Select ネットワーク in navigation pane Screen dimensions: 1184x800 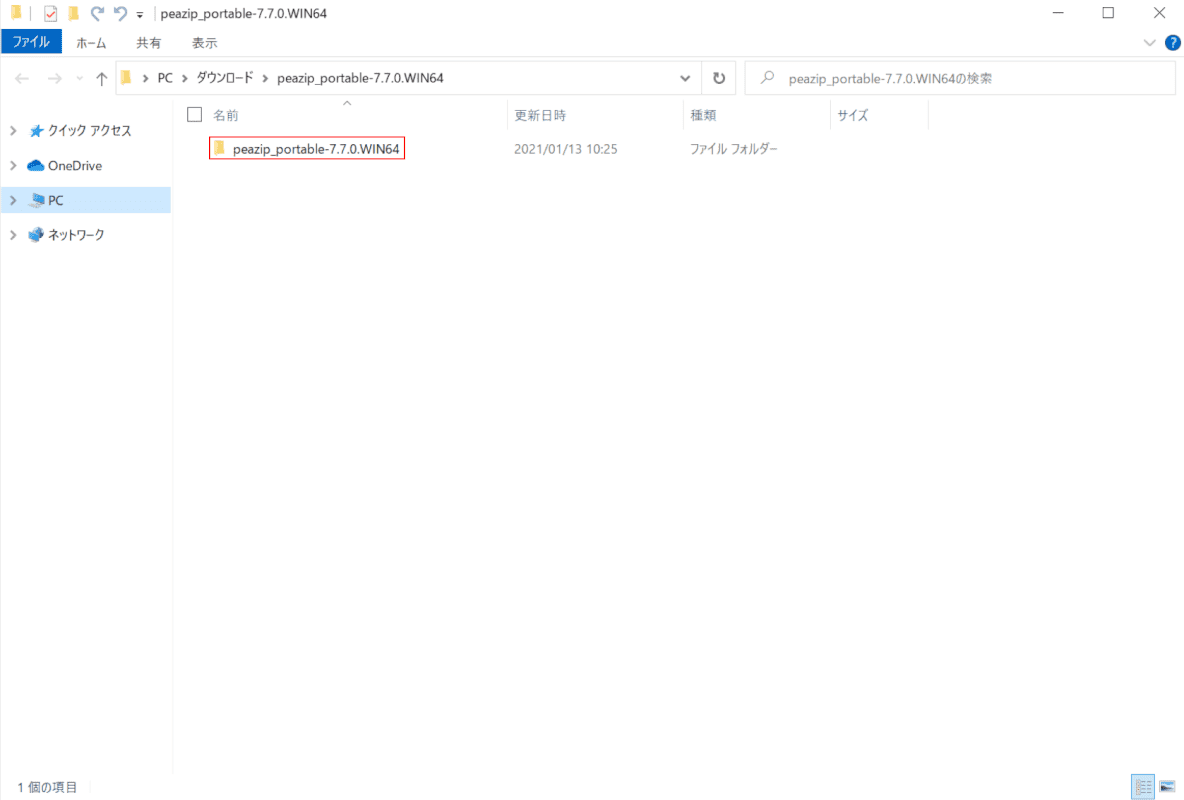pos(76,235)
